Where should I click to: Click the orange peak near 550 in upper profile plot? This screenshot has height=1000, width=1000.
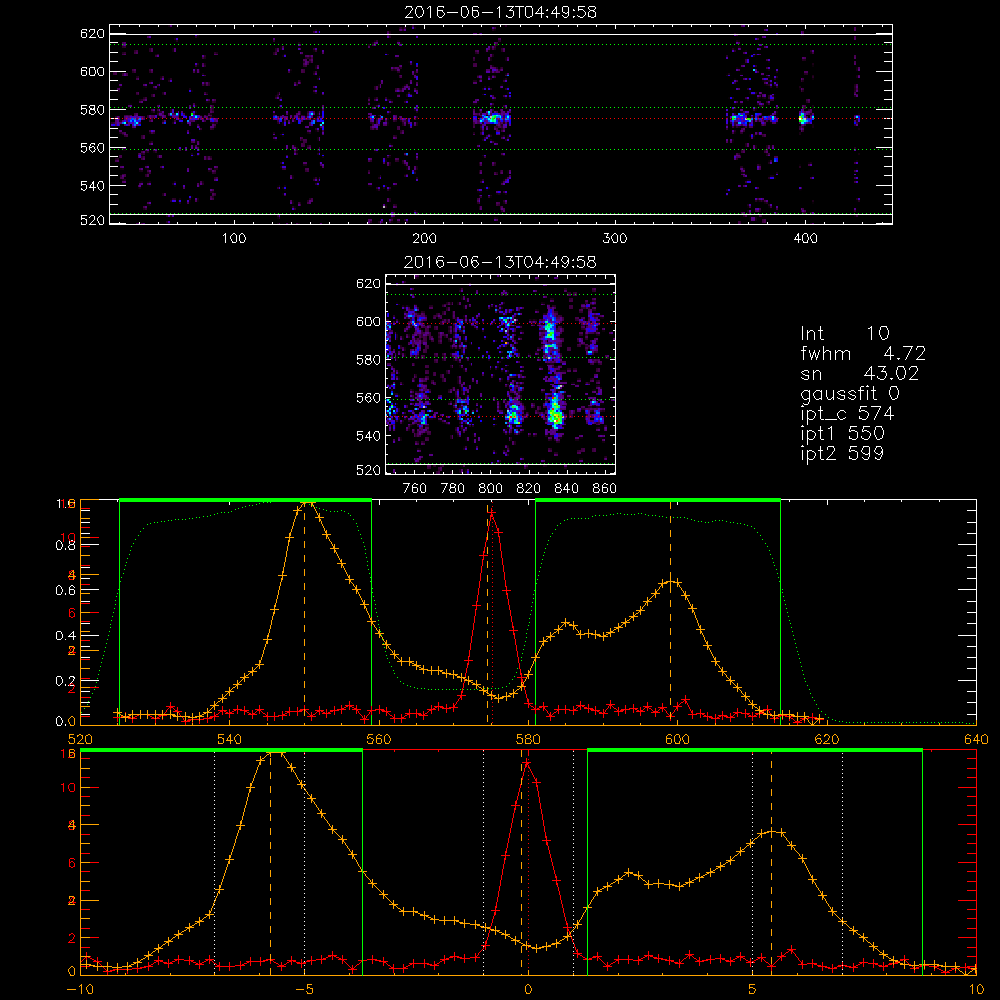pos(308,503)
